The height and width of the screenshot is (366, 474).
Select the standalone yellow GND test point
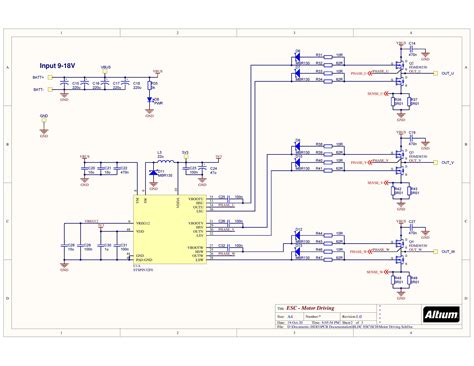[x=44, y=120]
